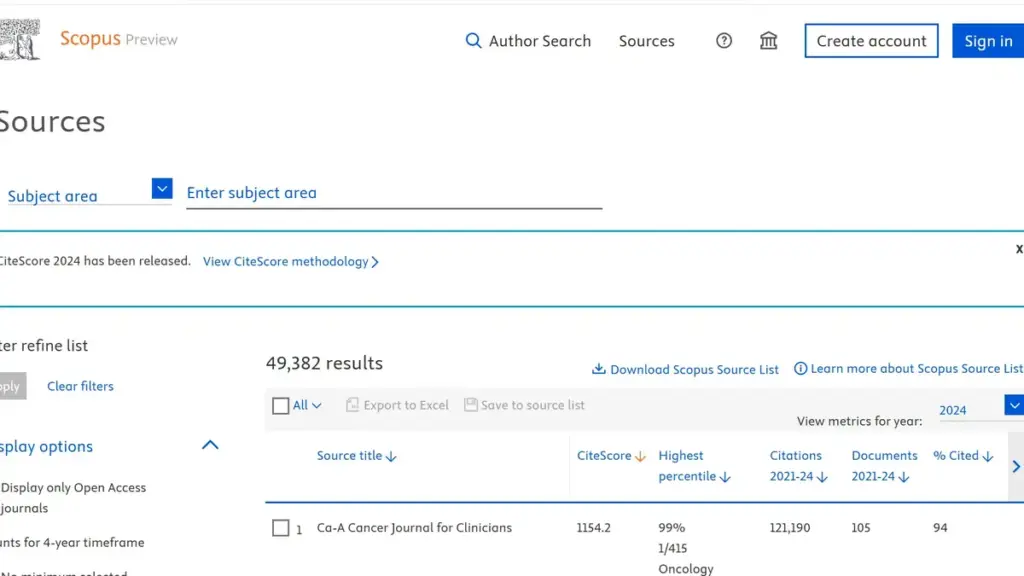The width and height of the screenshot is (1024, 576).
Task: Open the Subject area dropdown
Action: tap(162, 189)
